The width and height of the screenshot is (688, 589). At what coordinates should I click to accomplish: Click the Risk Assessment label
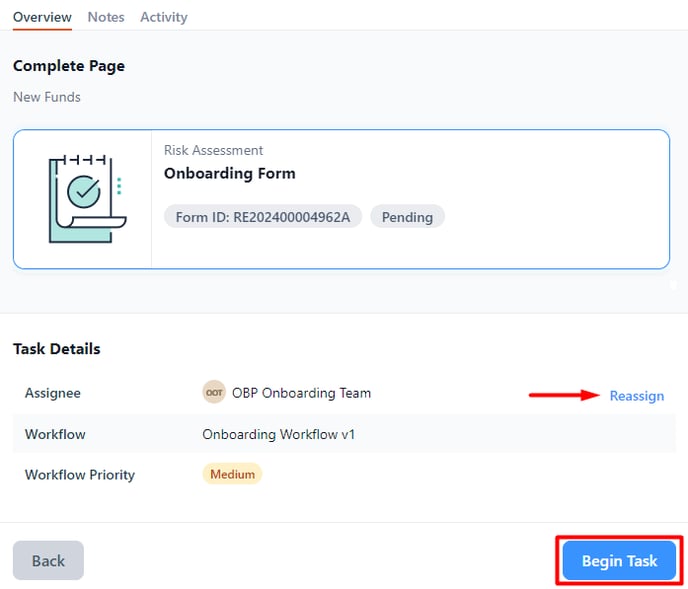click(213, 150)
